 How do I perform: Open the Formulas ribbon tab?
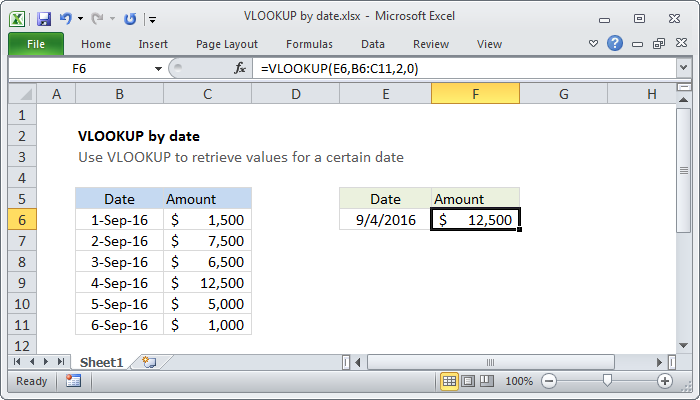[309, 44]
